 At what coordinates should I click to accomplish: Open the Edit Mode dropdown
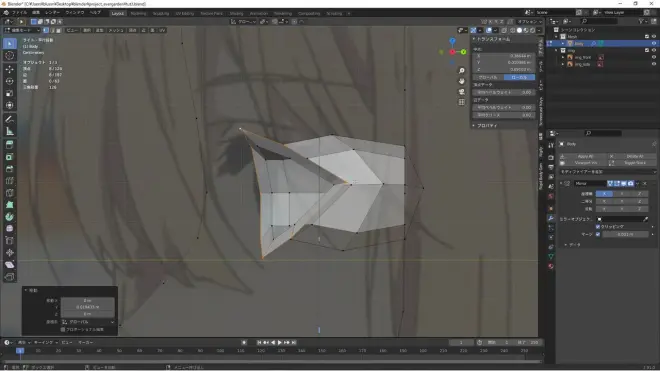pos(22,30)
